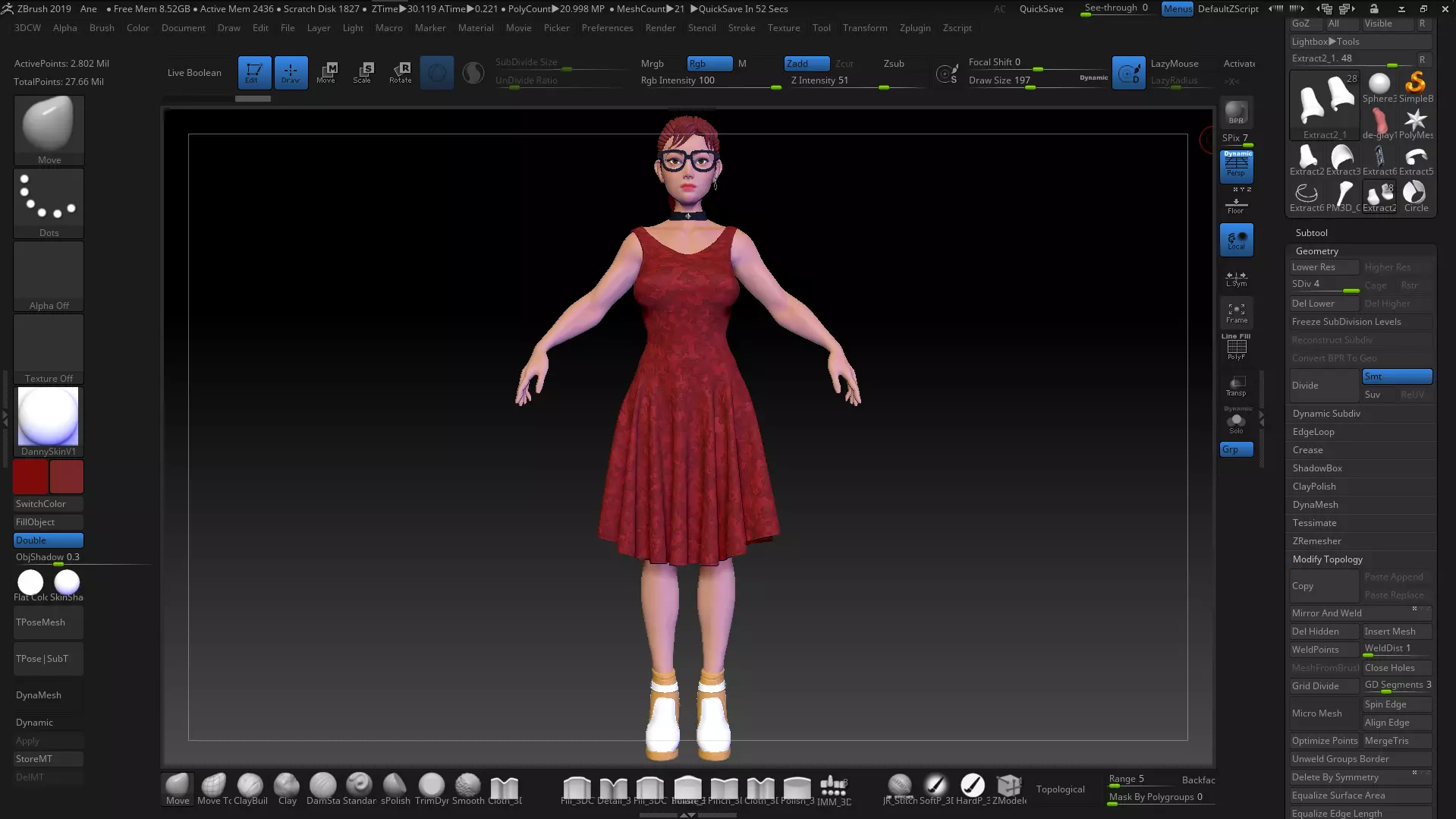Click the Del Lower button
The image size is (1456, 819).
click(1324, 304)
